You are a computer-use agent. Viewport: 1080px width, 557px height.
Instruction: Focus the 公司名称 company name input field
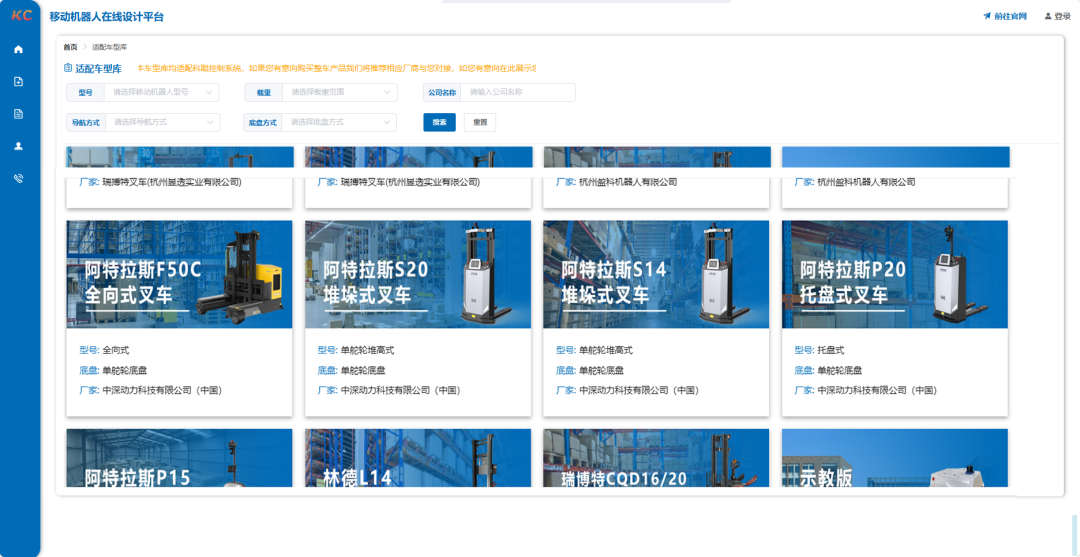[x=518, y=92]
